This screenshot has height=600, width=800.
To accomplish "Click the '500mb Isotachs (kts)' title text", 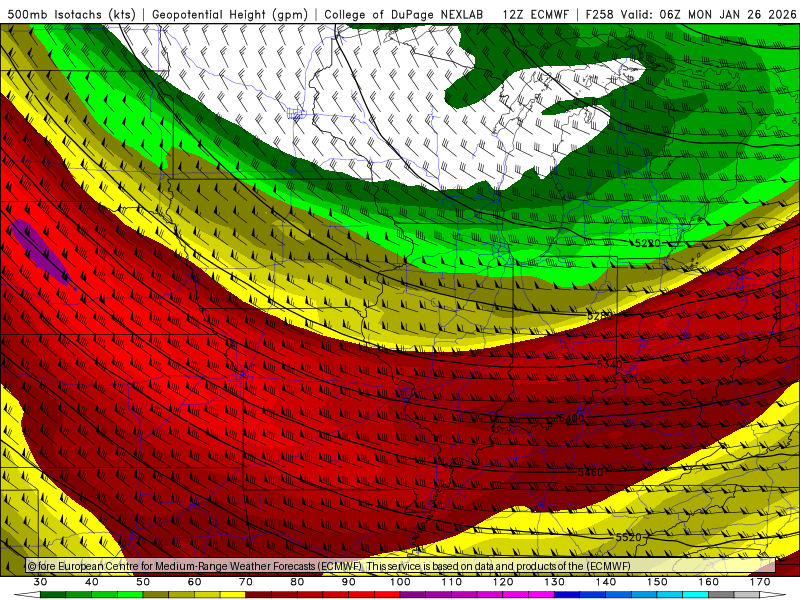I will point(72,15).
